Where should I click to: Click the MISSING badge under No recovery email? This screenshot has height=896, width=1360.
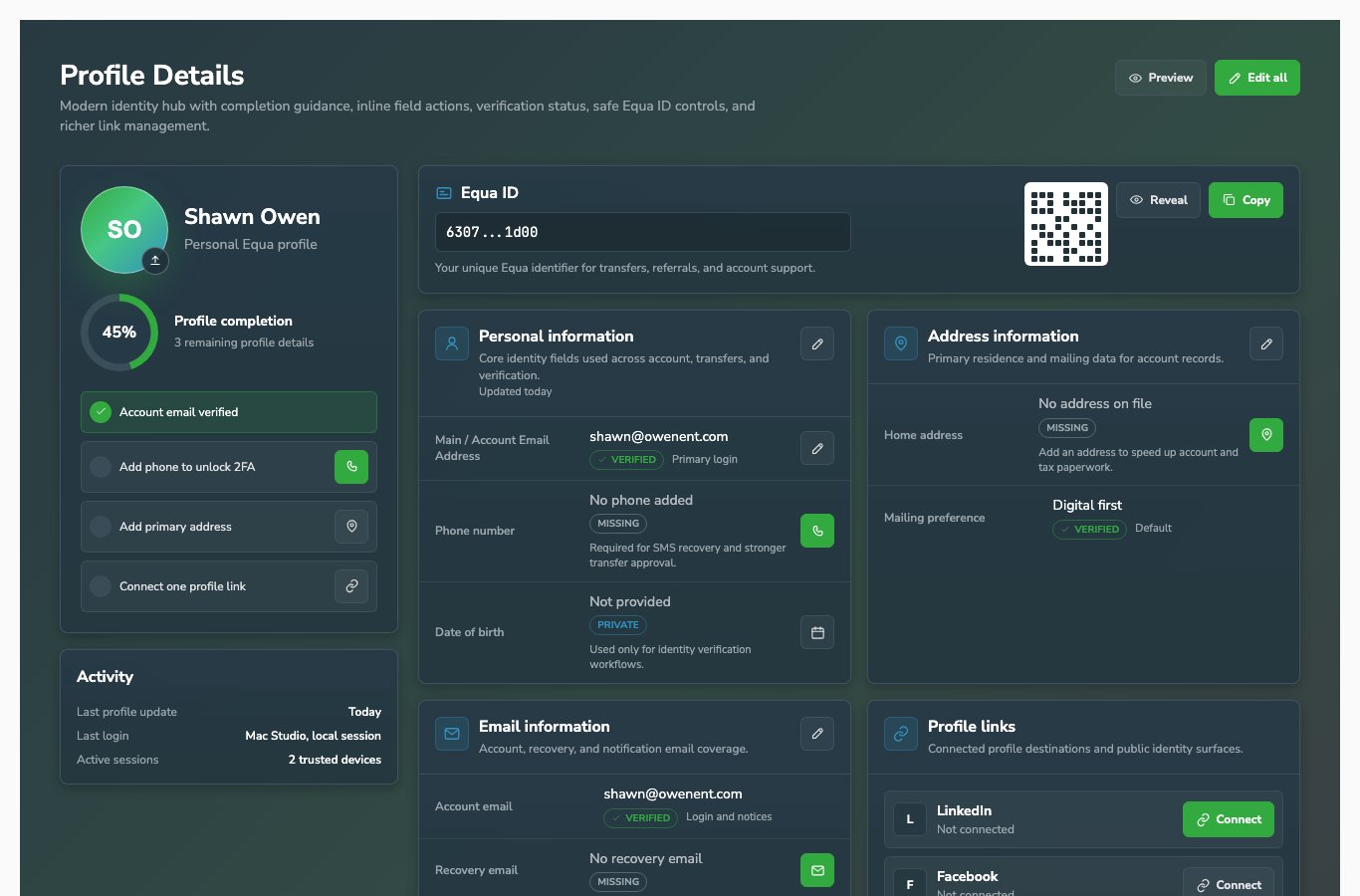point(618,882)
